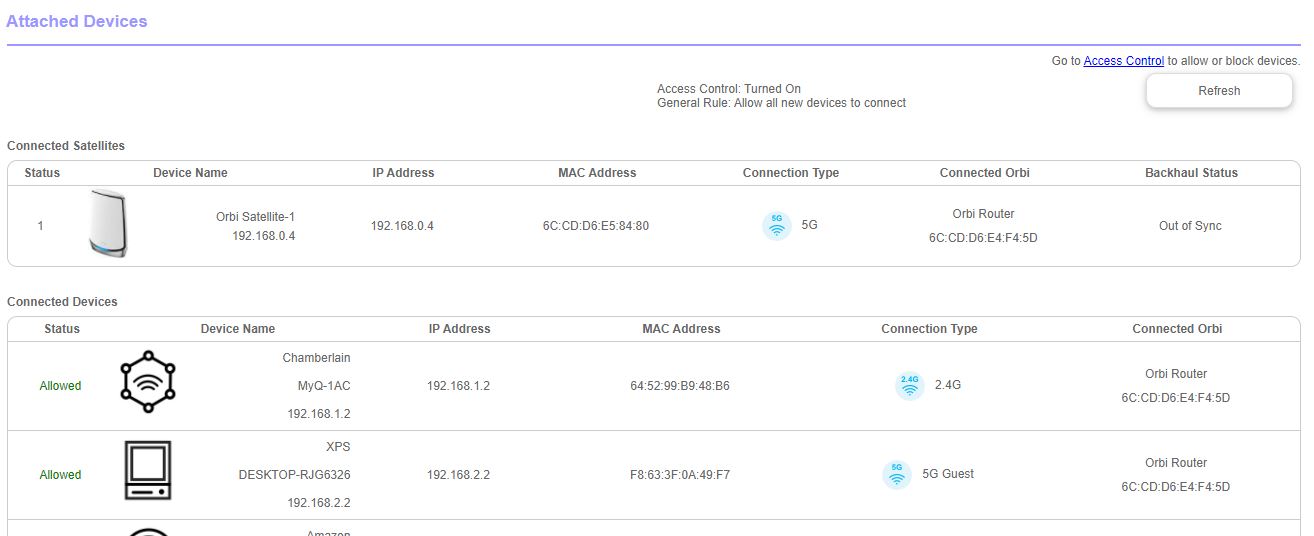The image size is (1314, 536).
Task: Click the 5G WiFi icon for Orbi Satellite
Action: 776,226
